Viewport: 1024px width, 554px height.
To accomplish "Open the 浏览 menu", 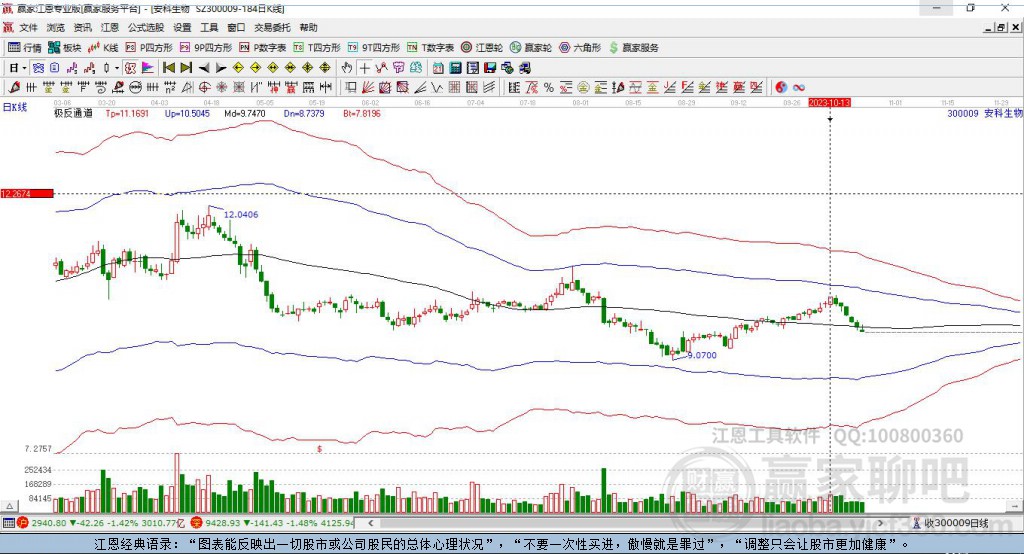I will tap(56, 27).
